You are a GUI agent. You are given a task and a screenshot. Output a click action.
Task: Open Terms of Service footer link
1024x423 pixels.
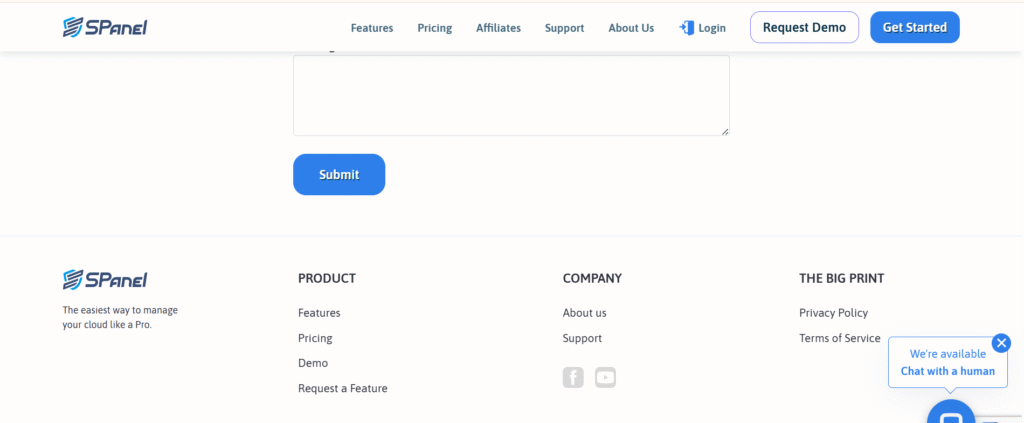[839, 338]
